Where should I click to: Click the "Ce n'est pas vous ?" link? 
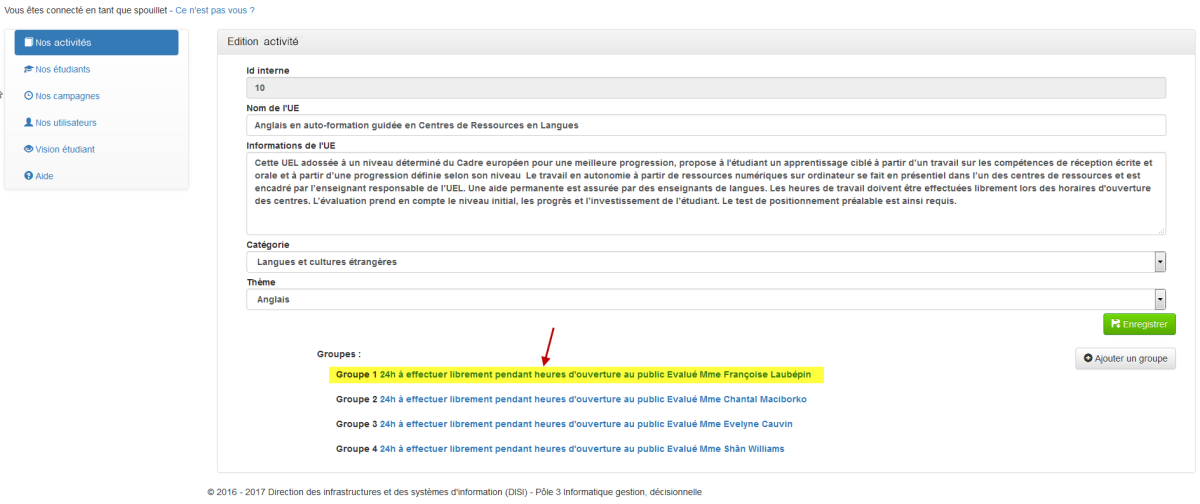click(x=215, y=10)
